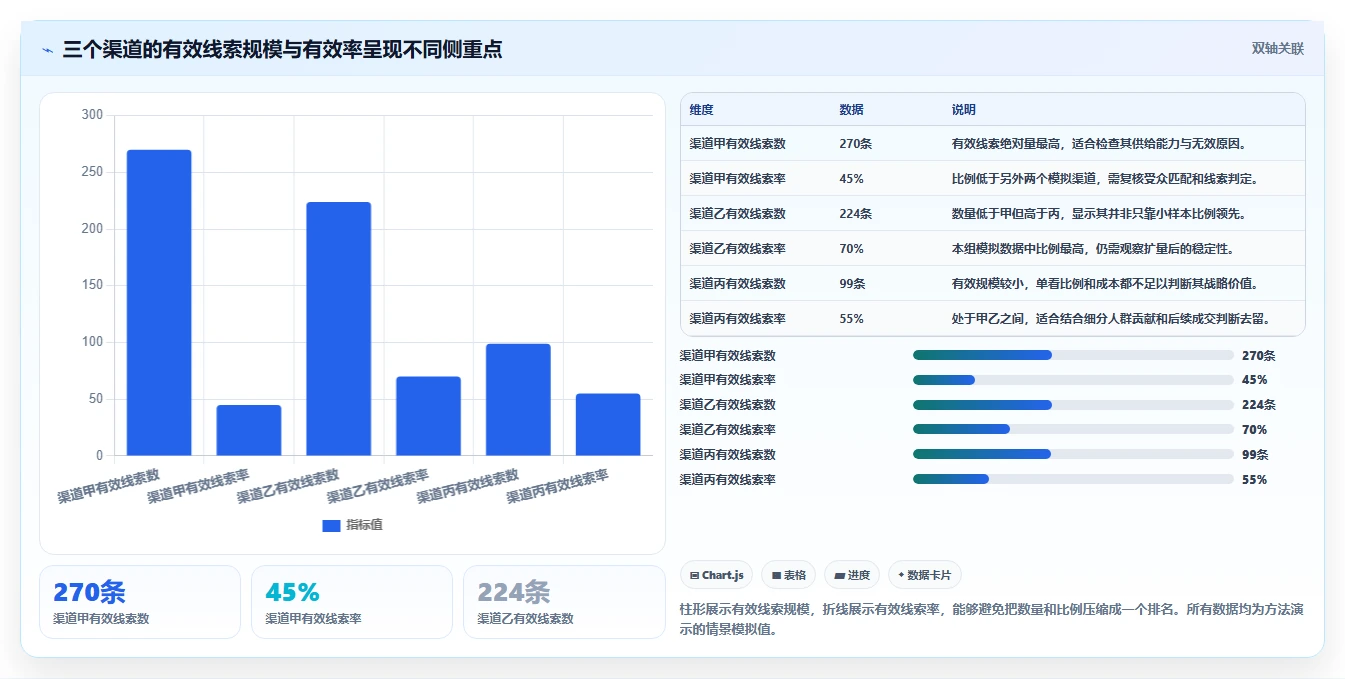Click the 70% value beside the progress bar
The image size is (1345, 679).
click(x=1254, y=430)
